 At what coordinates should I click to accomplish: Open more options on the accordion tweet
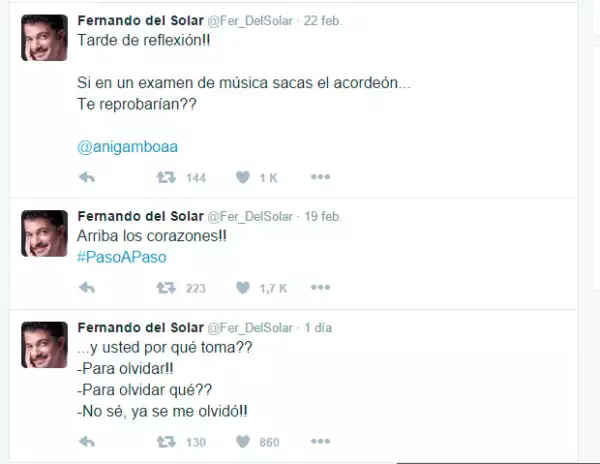320,177
